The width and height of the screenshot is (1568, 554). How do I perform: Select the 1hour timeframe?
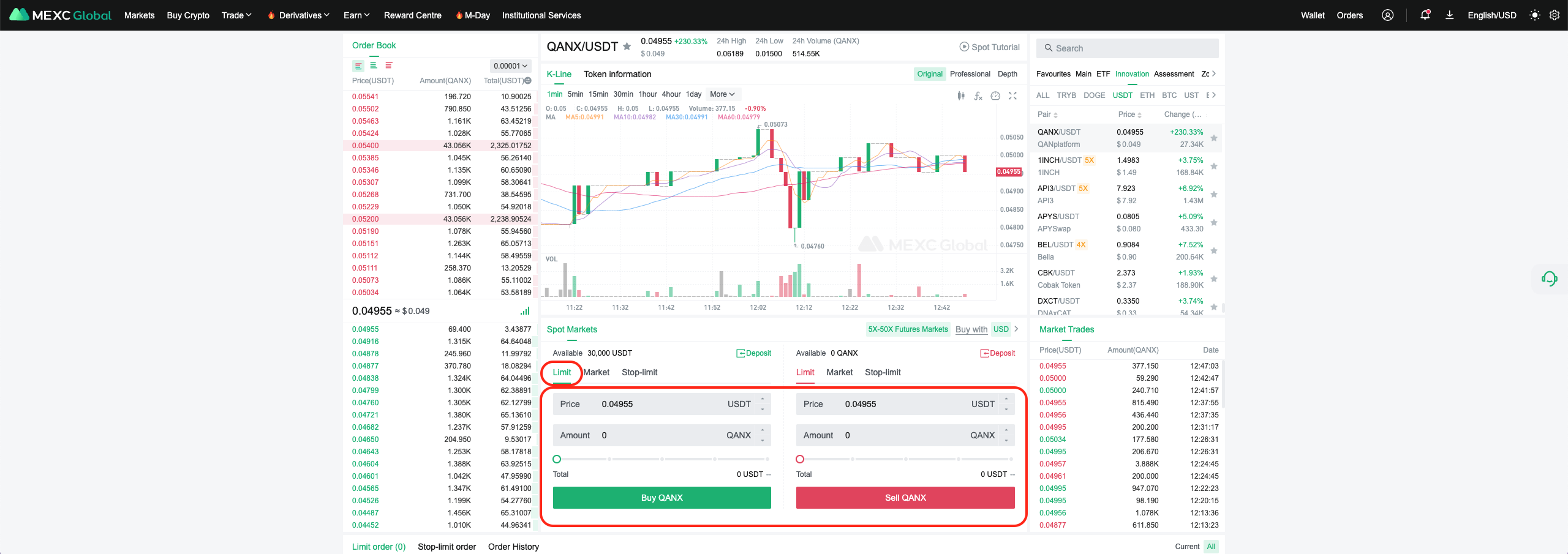point(647,94)
